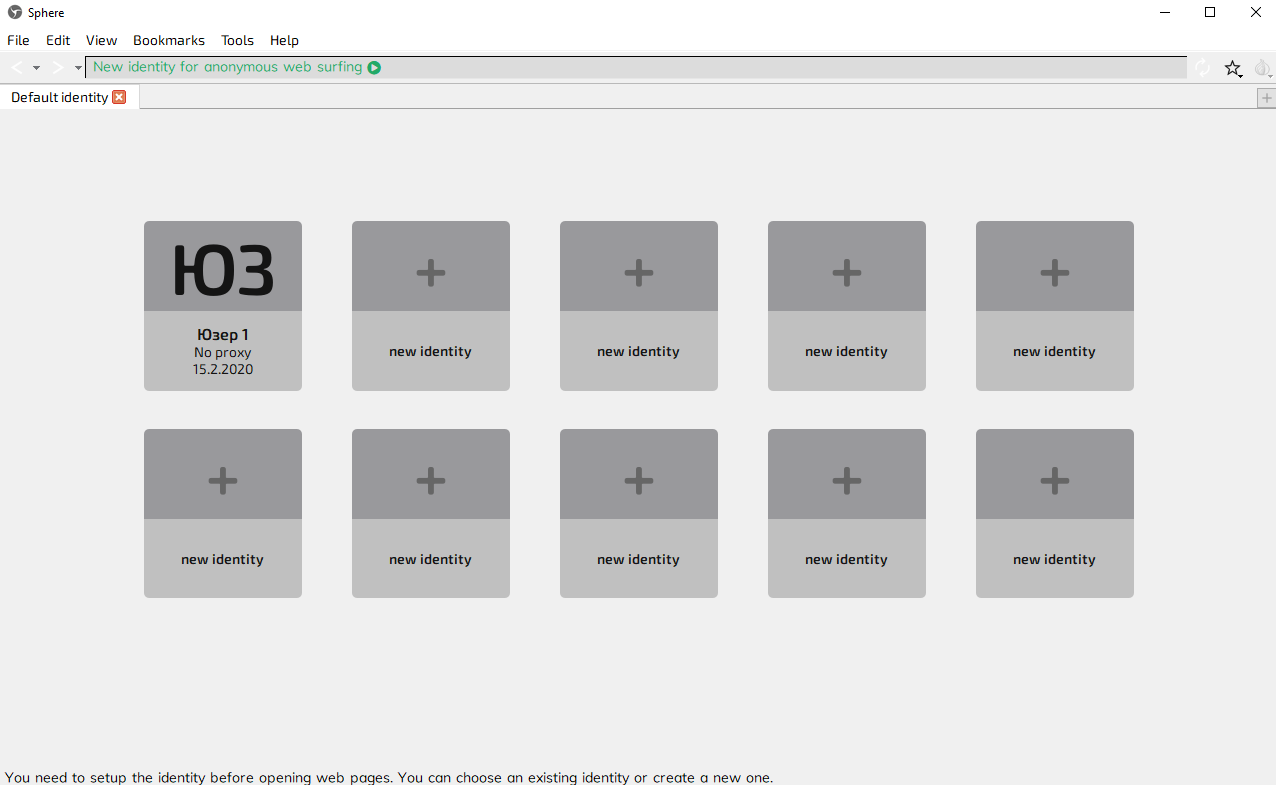Create new identity in bottom-left tile
1276x785 pixels.
[x=223, y=513]
